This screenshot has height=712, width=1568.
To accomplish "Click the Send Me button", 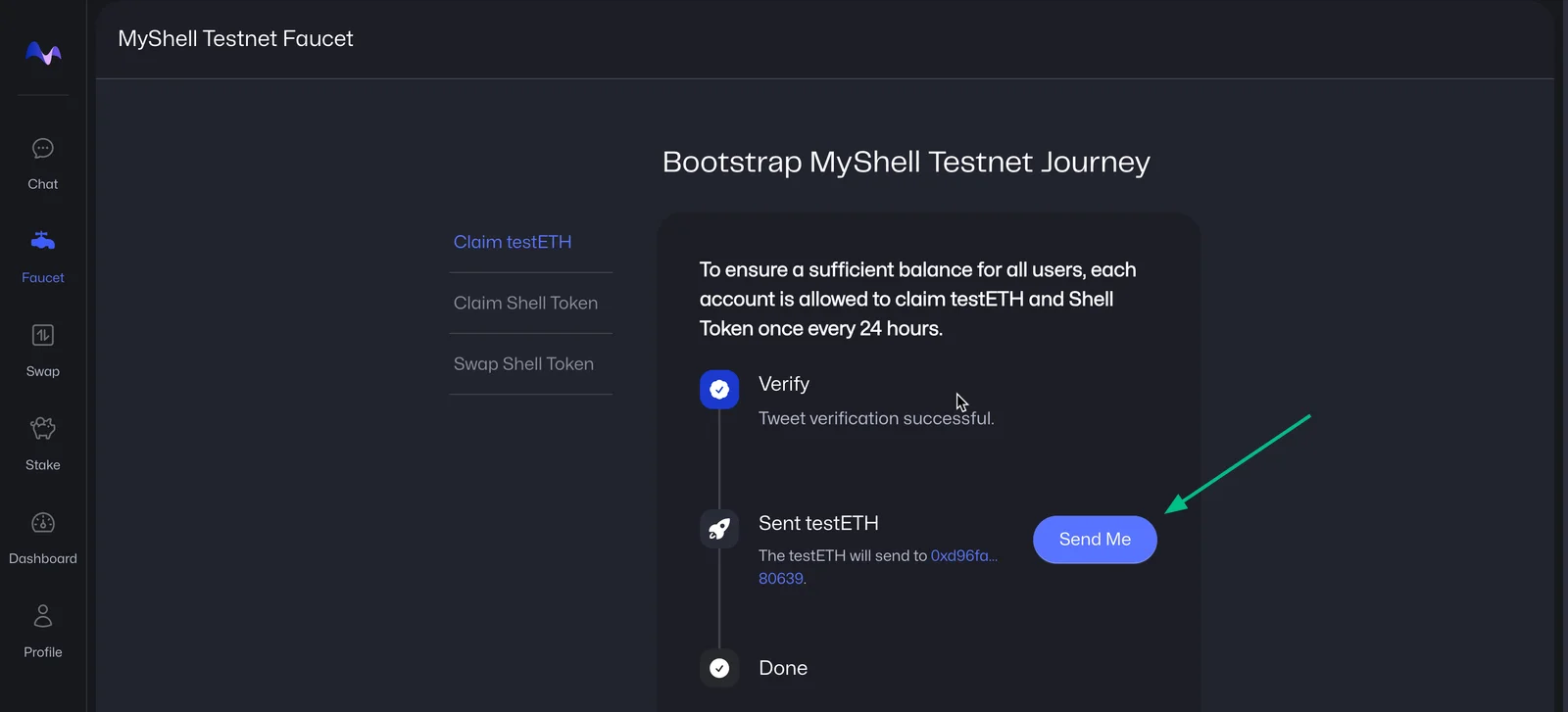I will [1095, 540].
